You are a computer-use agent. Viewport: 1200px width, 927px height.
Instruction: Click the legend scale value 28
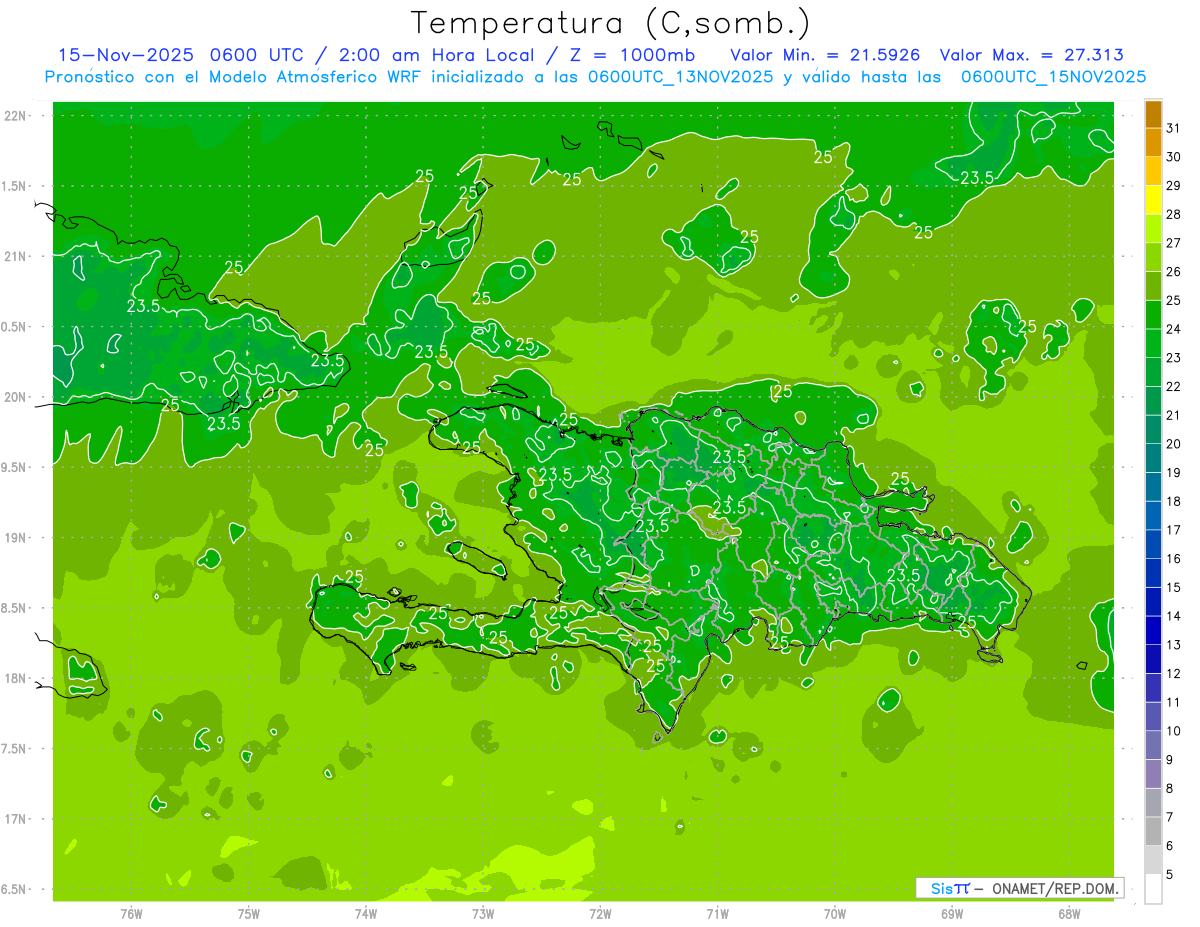click(1173, 214)
